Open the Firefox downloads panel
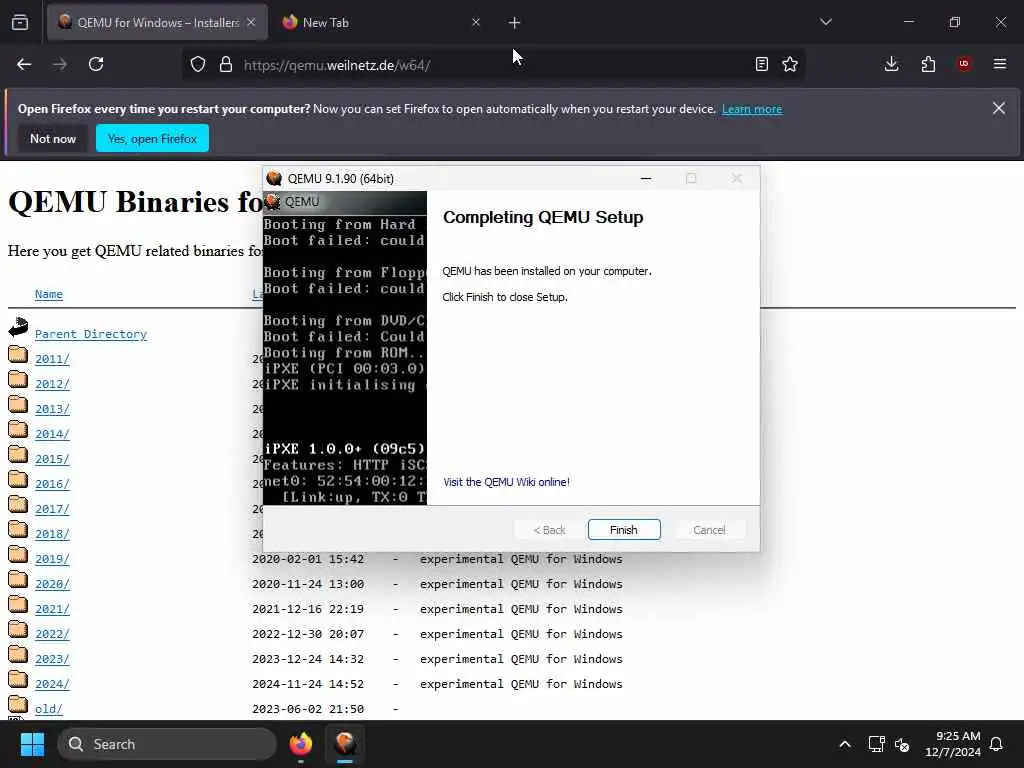The image size is (1024, 768). tap(891, 64)
